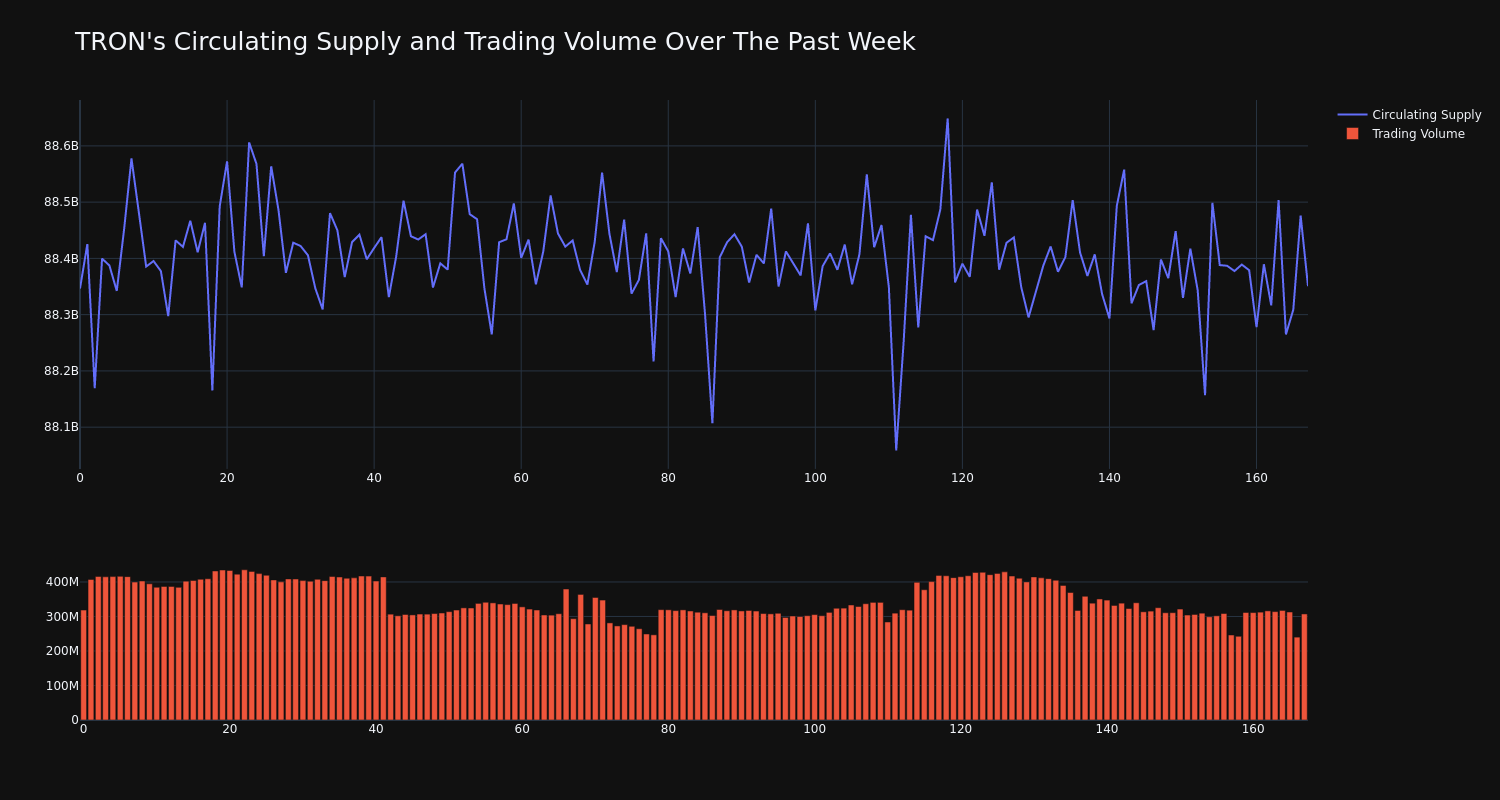Select the 88.3B y-axis label
This screenshot has width=1500, height=800.
pyautogui.click(x=61, y=315)
